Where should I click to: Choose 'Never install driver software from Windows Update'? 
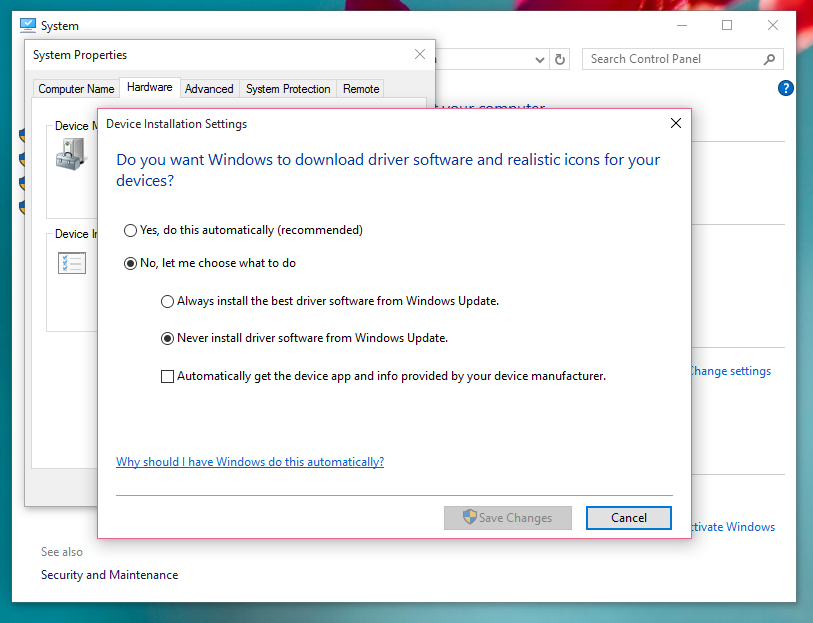tap(167, 338)
